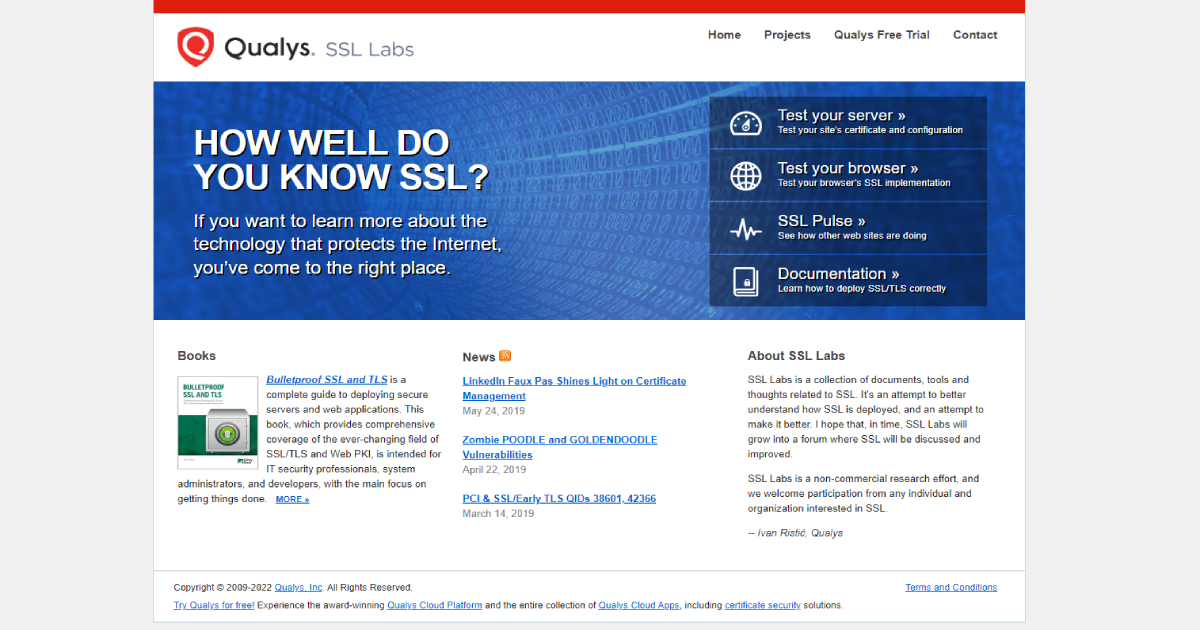
Task: Click the Books section heading
Action: click(197, 356)
